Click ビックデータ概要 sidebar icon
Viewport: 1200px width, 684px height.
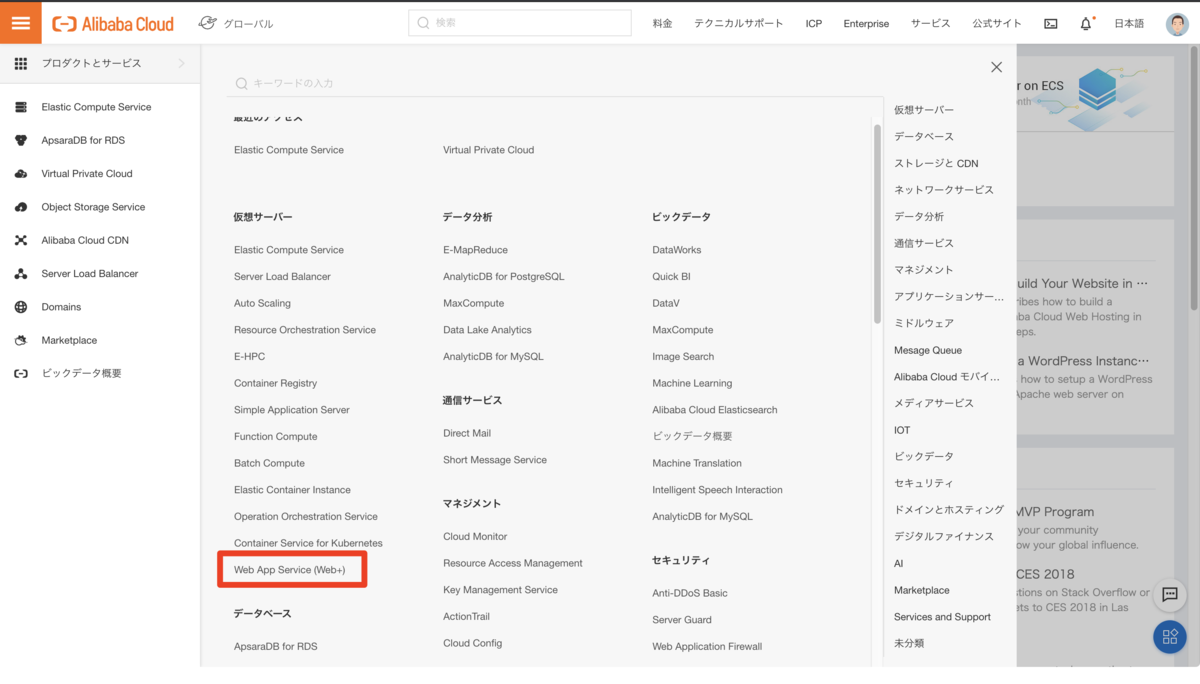pos(21,373)
